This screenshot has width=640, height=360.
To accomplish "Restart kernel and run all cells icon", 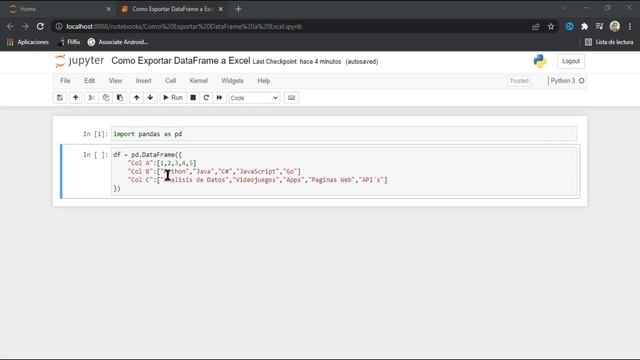I will pyautogui.click(x=220, y=98).
